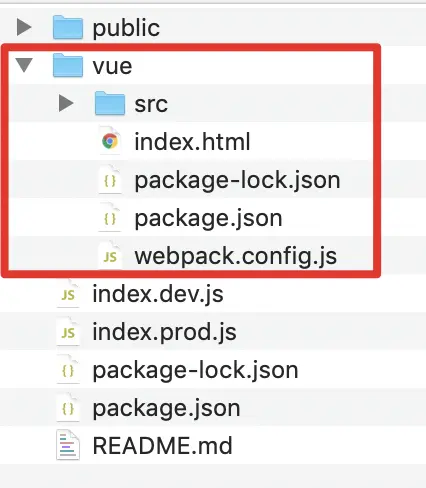Select the index.html file name
Screen dimensions: 426x488
coord(192,142)
